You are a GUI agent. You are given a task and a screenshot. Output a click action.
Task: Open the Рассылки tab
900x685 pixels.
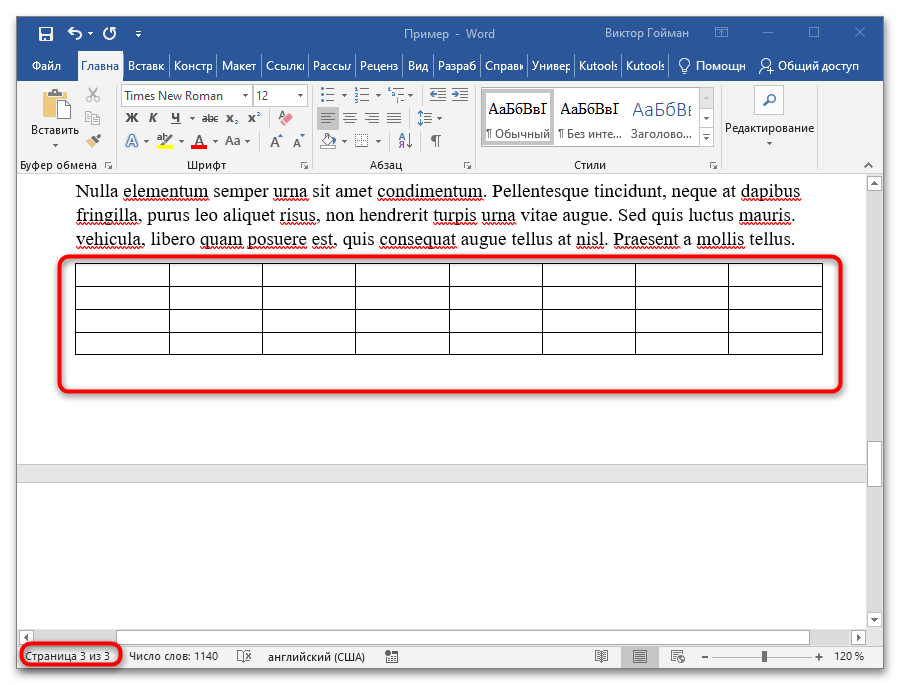(x=332, y=66)
